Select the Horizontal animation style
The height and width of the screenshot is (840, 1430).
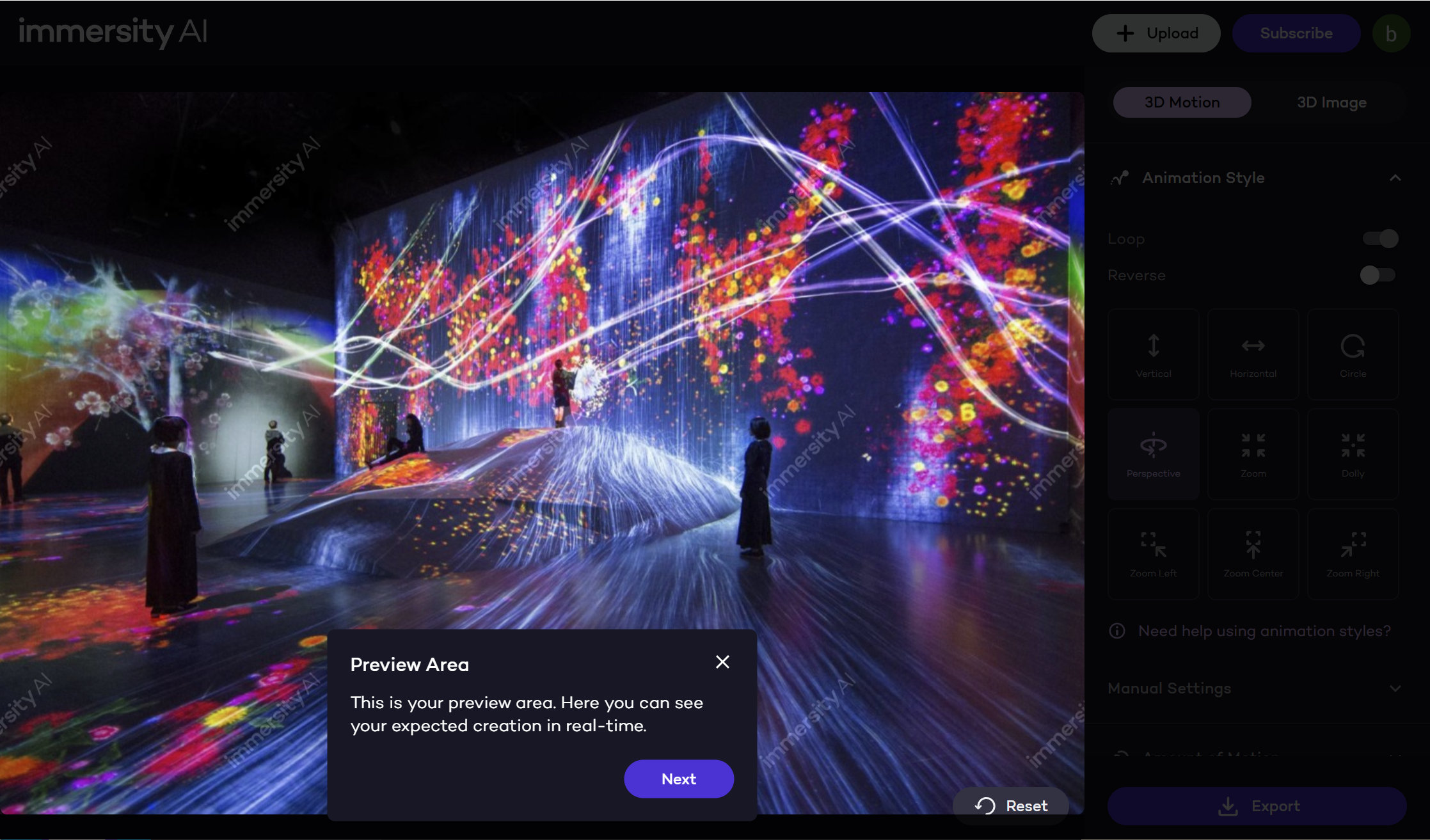(x=1253, y=354)
